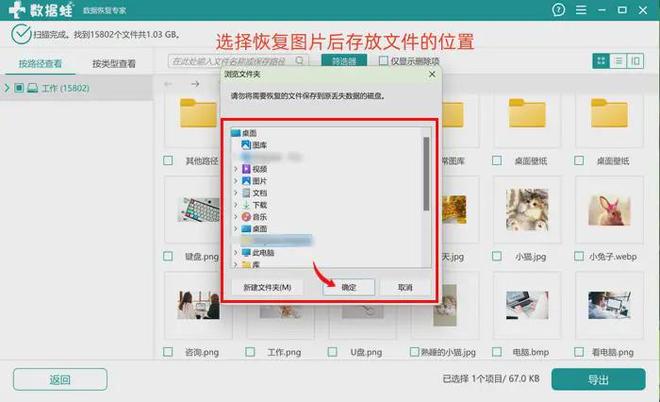The height and width of the screenshot is (402, 660).
Task: Switch to preview pane view mode
Action: [x=635, y=61]
